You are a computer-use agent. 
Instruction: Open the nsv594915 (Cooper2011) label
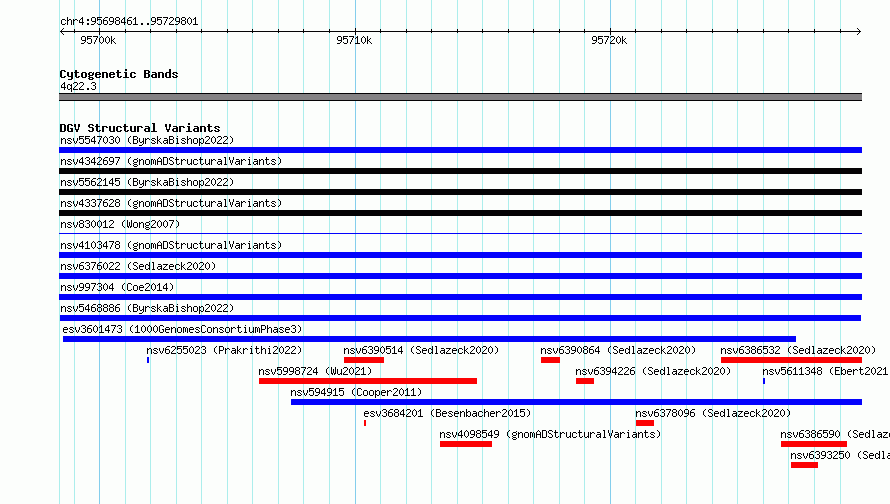356,392
